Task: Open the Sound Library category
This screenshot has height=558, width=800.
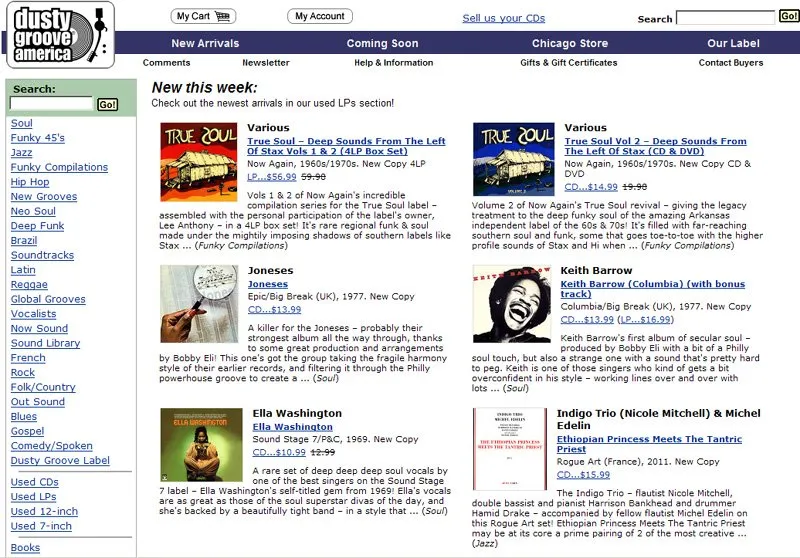Action: (45, 343)
